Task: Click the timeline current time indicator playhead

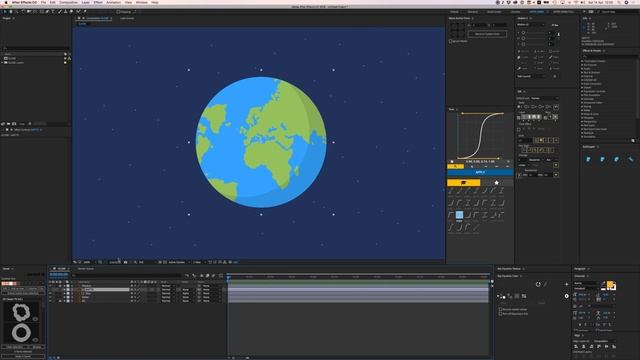Action: click(x=229, y=277)
